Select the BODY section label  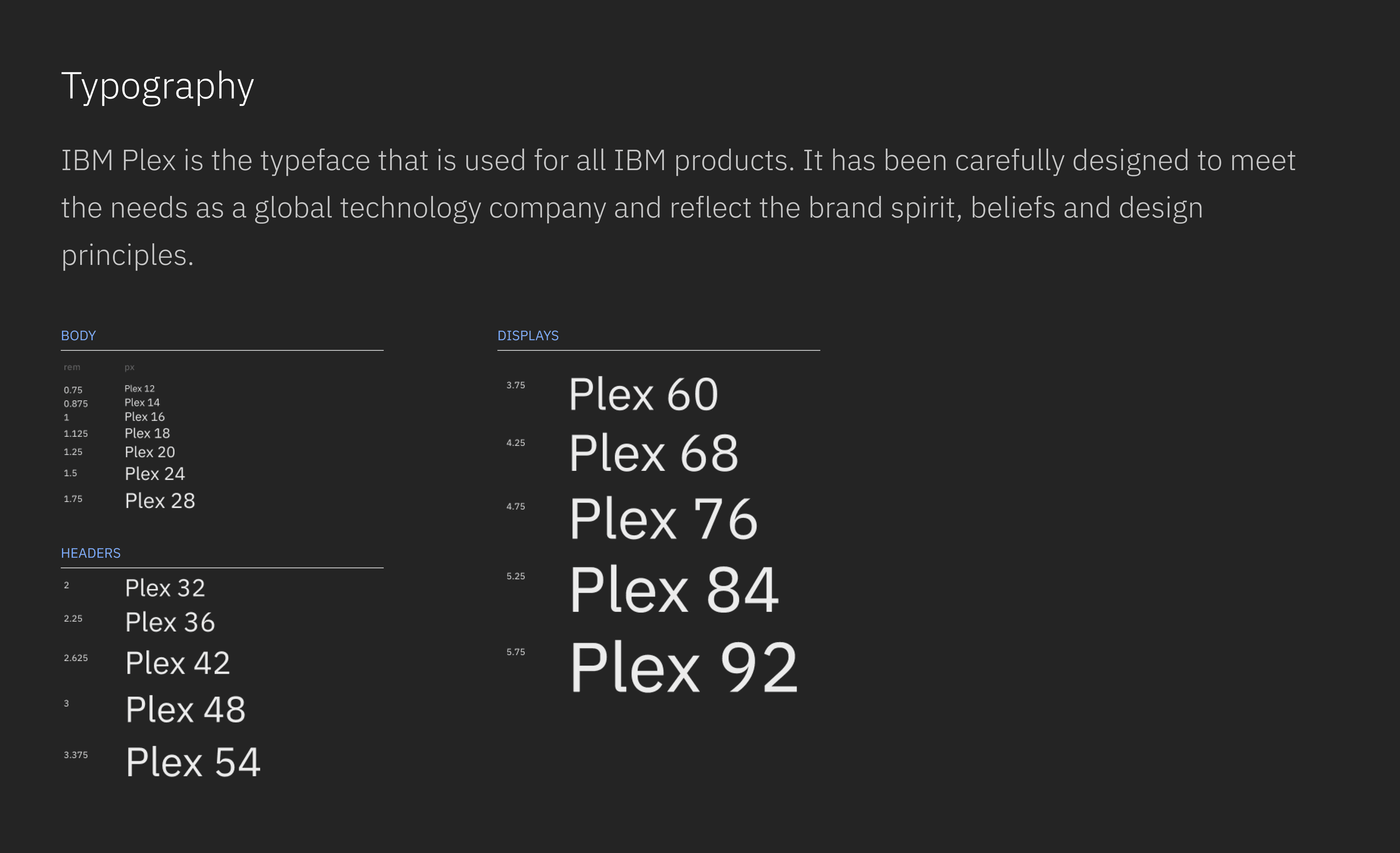coord(78,336)
